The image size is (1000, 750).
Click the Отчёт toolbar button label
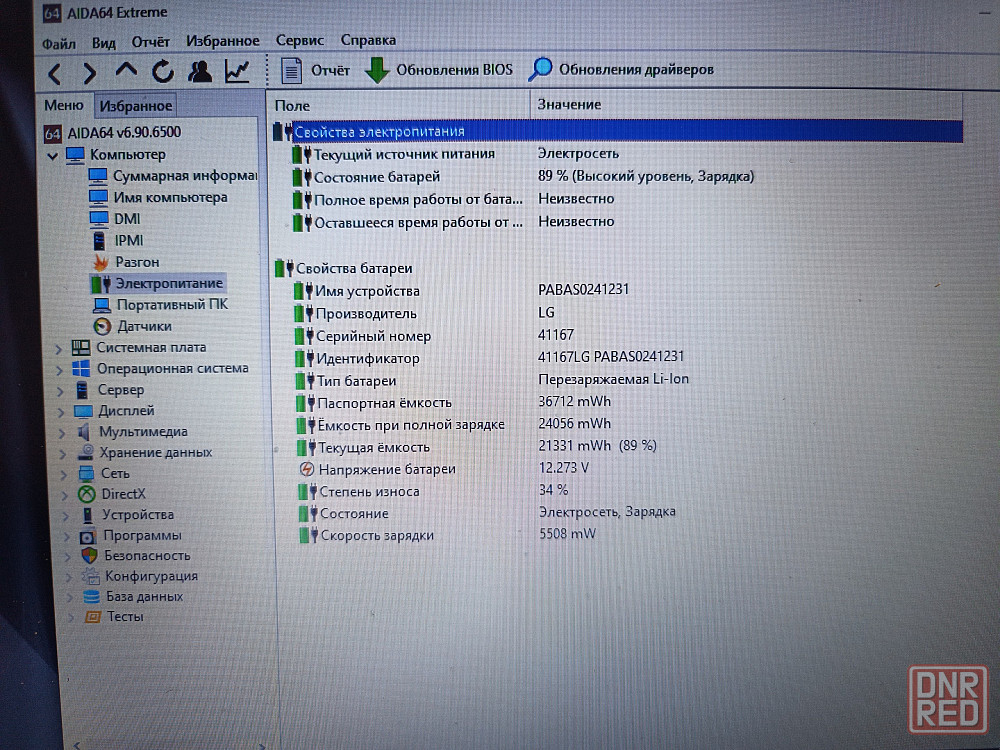pyautogui.click(x=330, y=70)
